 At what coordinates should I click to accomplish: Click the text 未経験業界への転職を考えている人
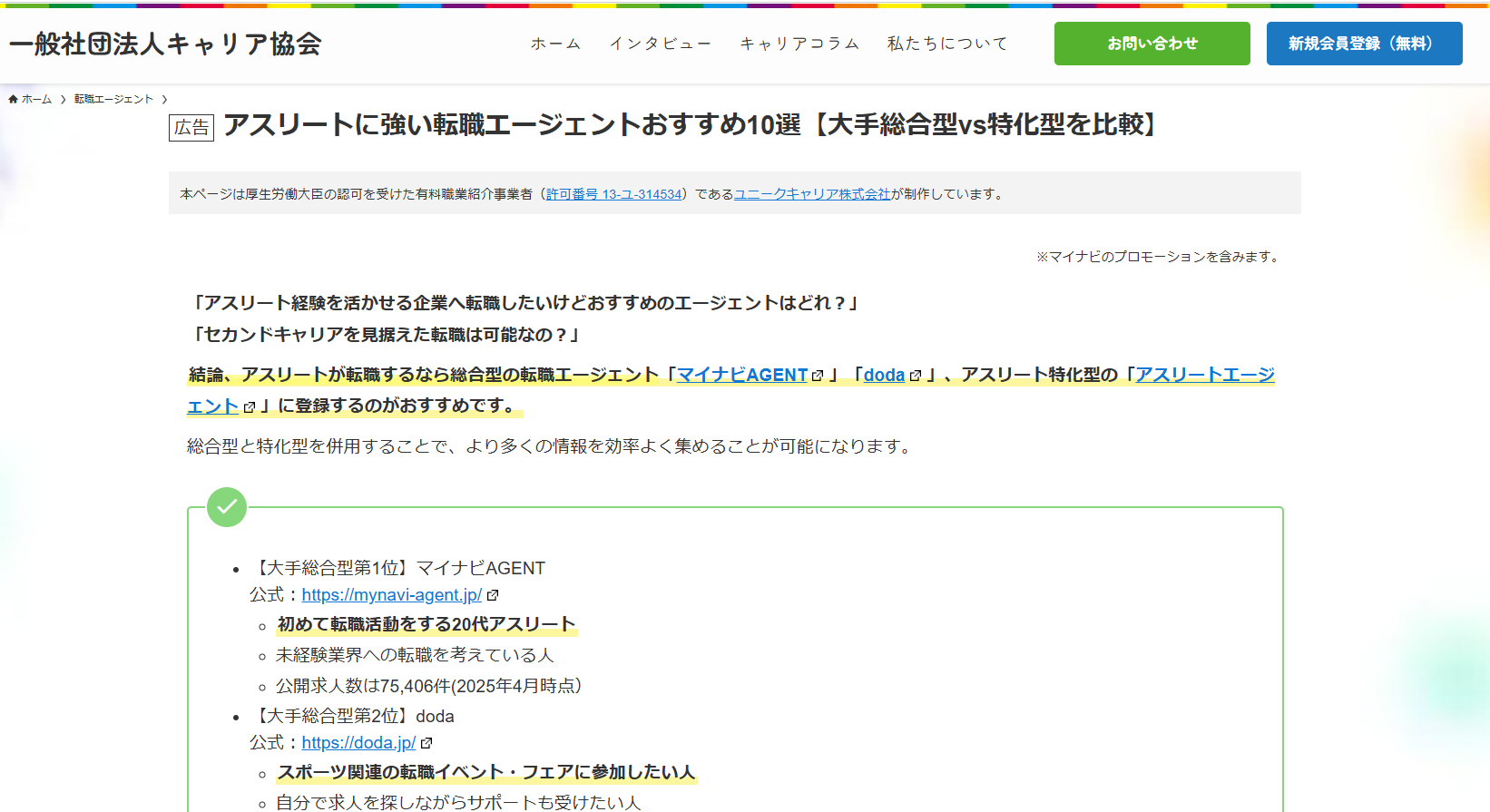[415, 655]
